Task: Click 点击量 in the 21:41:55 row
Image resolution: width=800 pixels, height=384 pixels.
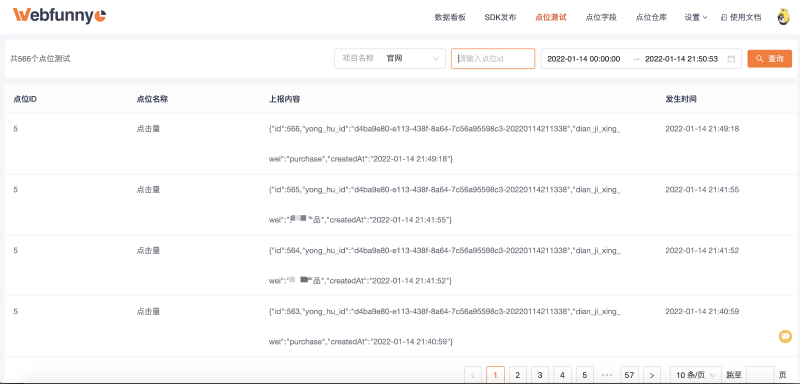Action: click(x=148, y=190)
